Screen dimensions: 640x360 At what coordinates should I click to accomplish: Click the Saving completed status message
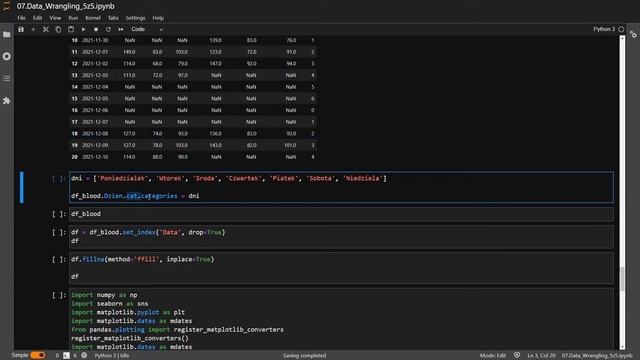click(x=304, y=356)
